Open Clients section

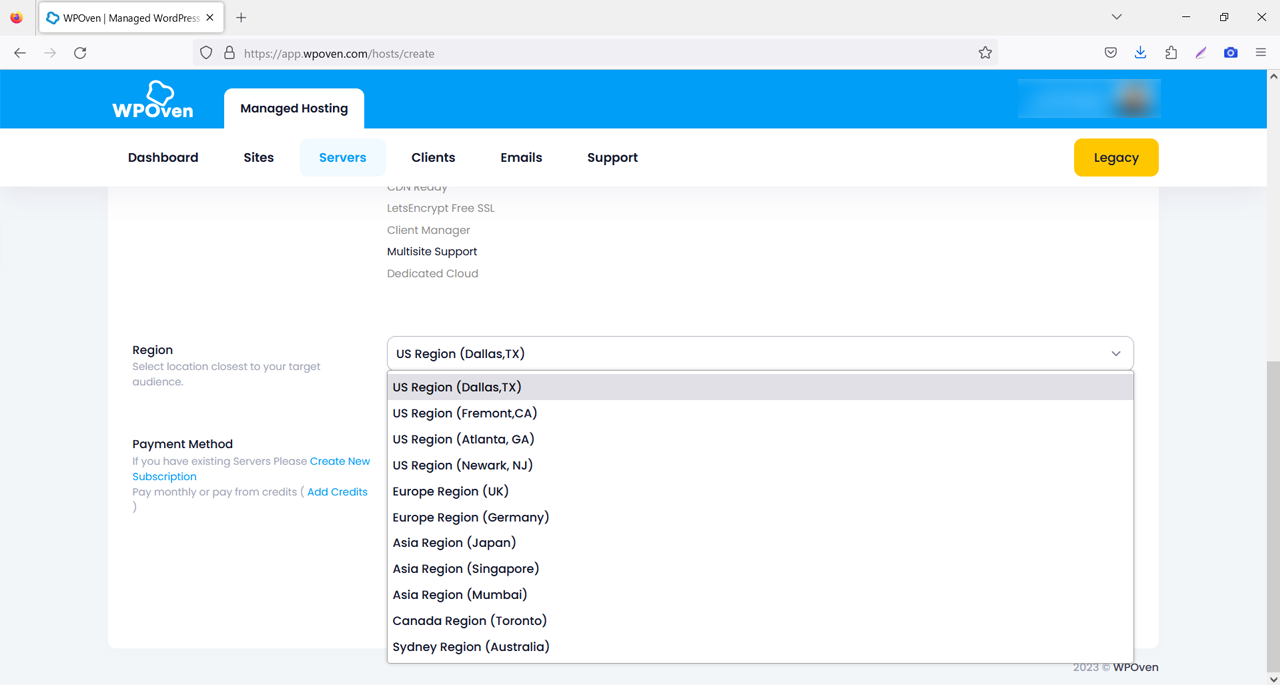[x=433, y=158]
